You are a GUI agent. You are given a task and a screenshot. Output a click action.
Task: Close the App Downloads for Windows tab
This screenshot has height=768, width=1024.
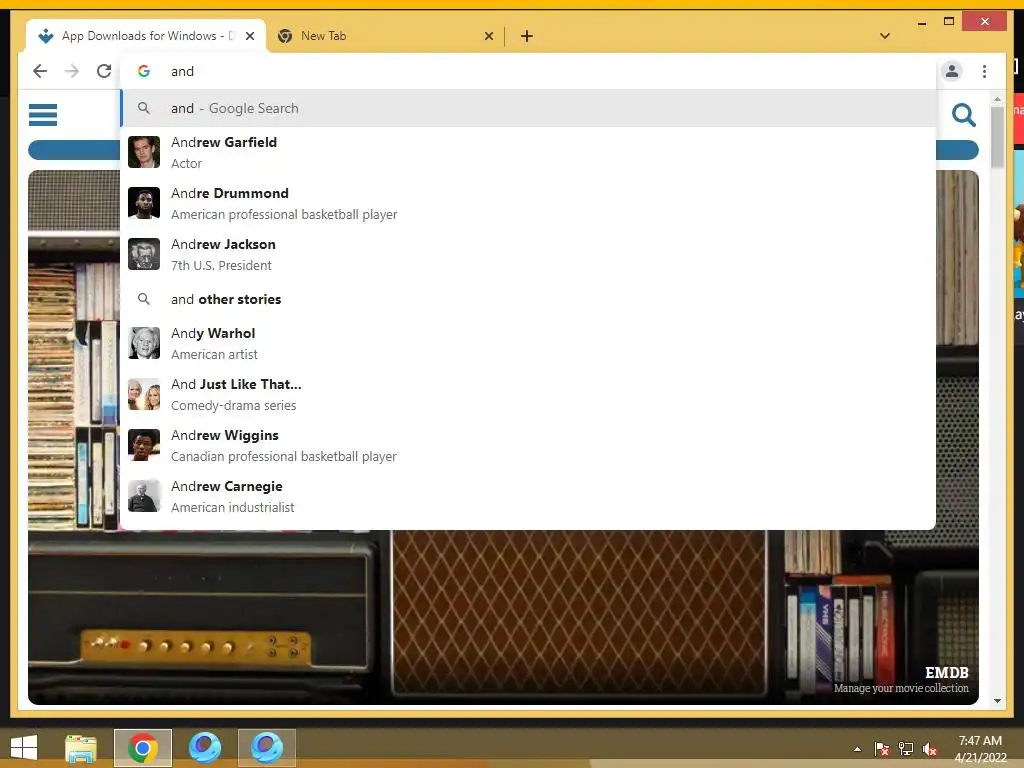(x=249, y=36)
